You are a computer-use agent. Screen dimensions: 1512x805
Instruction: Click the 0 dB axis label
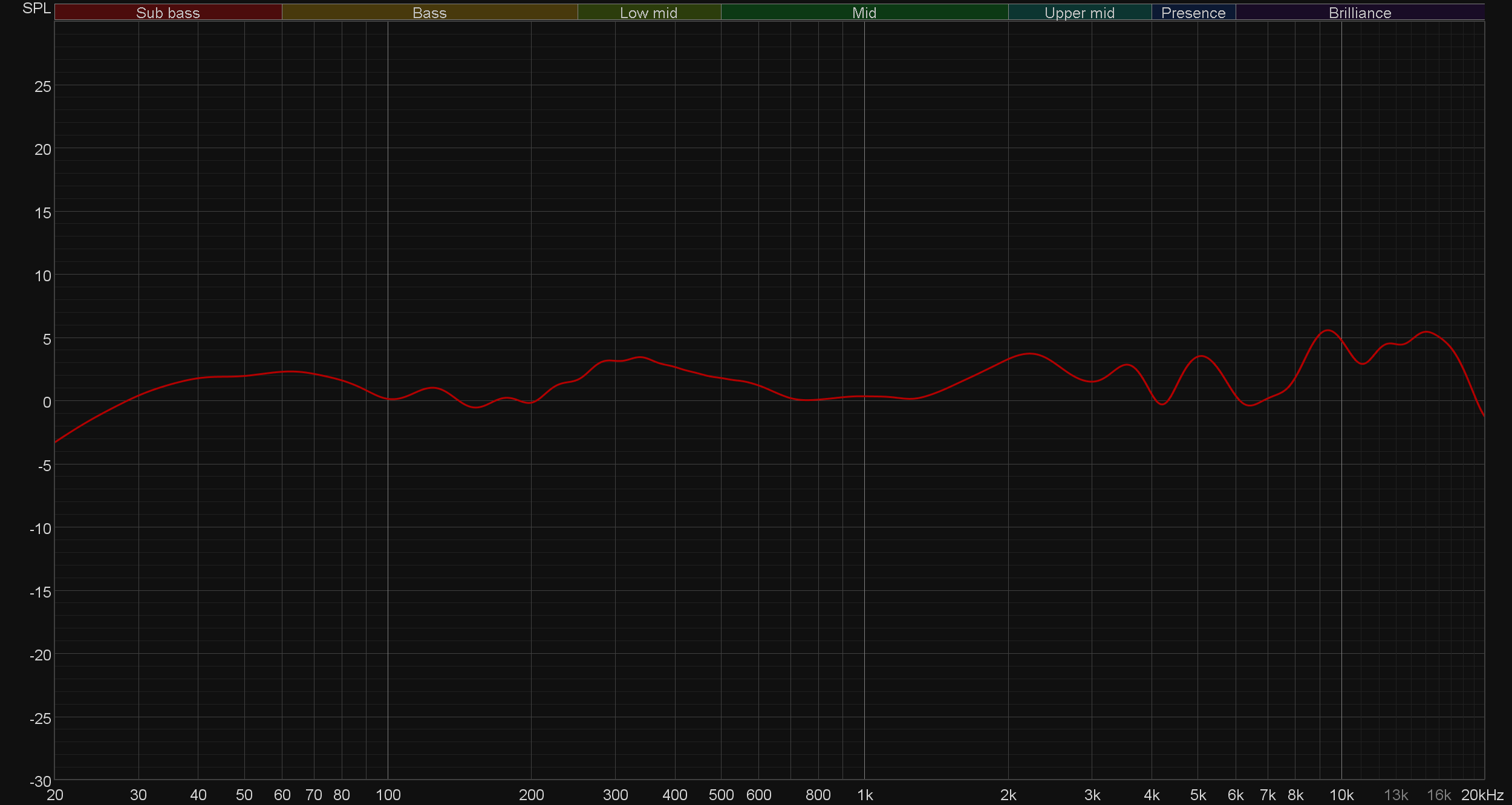(x=47, y=402)
